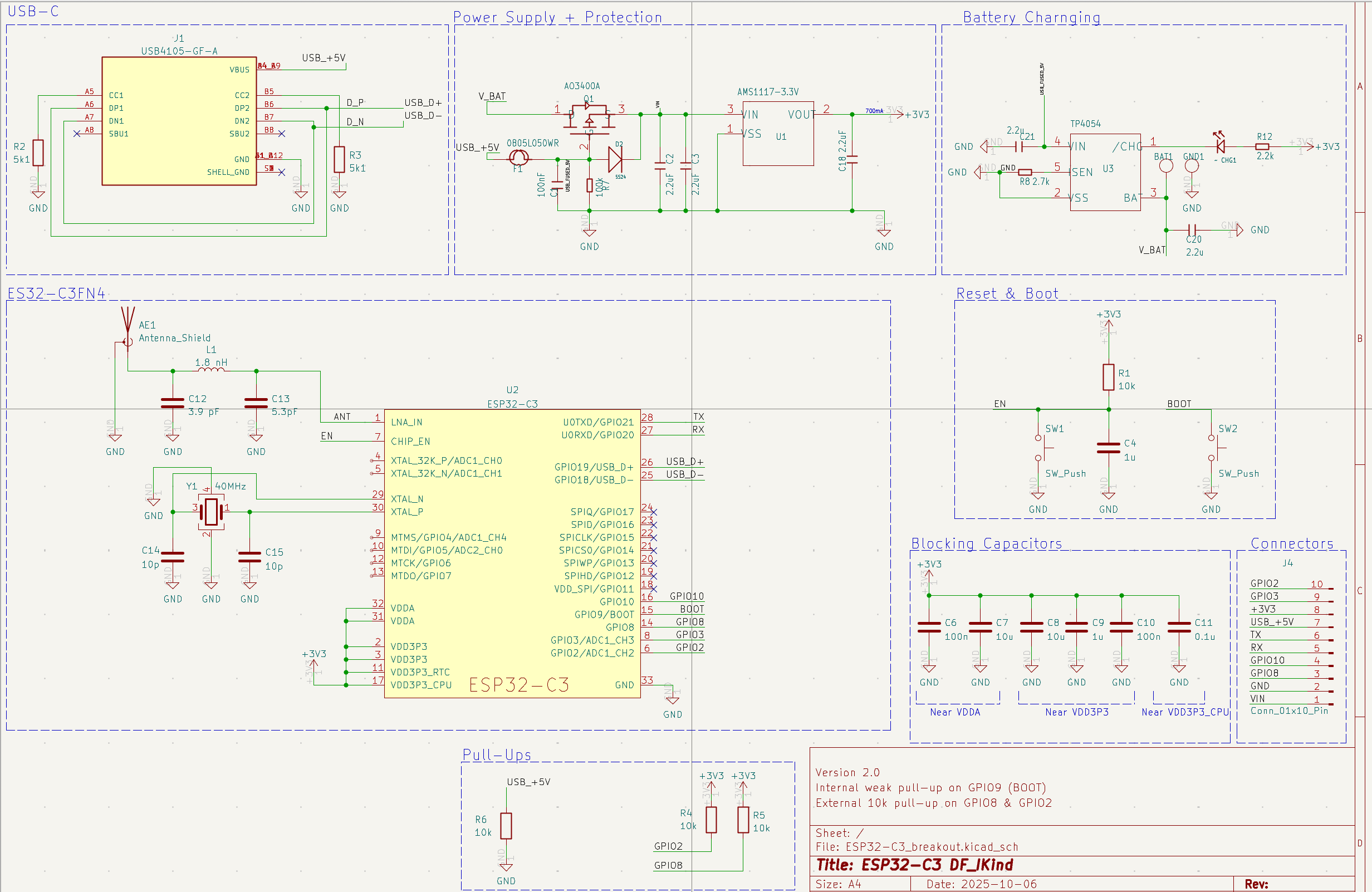Screen dimensions: 1372x892
Task: Select capacitor C6 100n symbol
Action: (929, 628)
